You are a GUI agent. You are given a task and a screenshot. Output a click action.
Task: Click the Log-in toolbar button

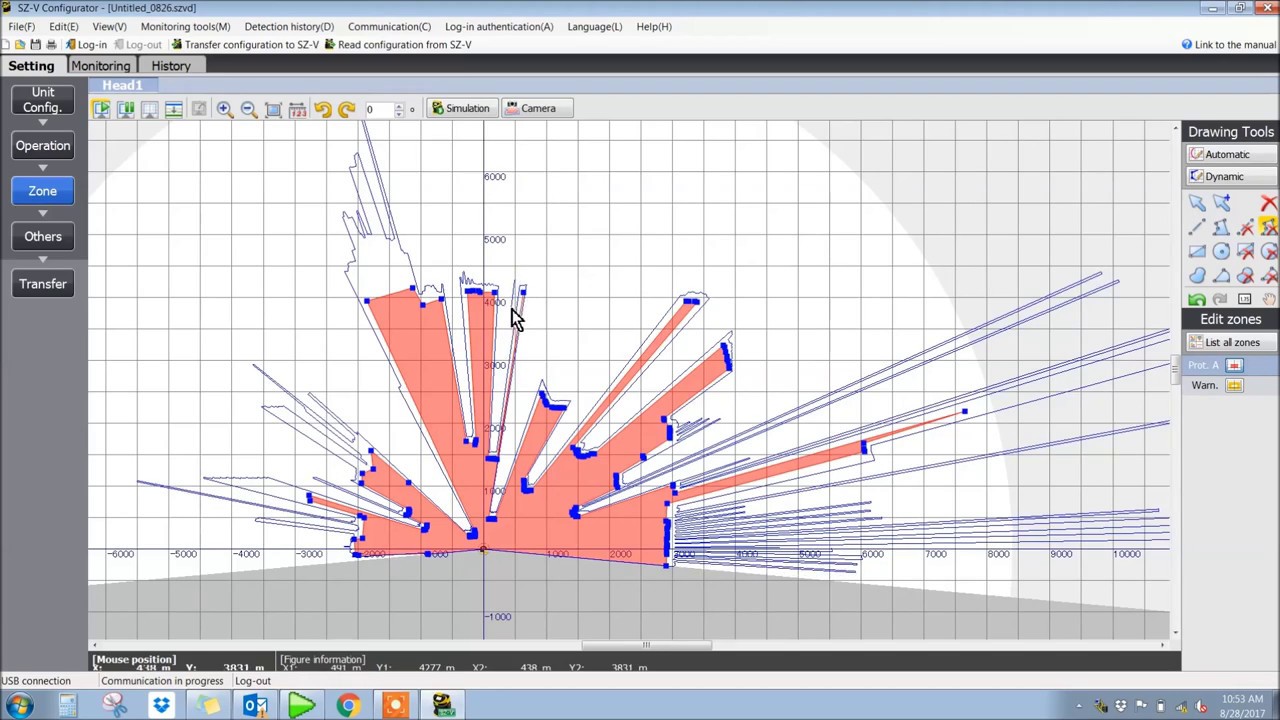point(86,45)
